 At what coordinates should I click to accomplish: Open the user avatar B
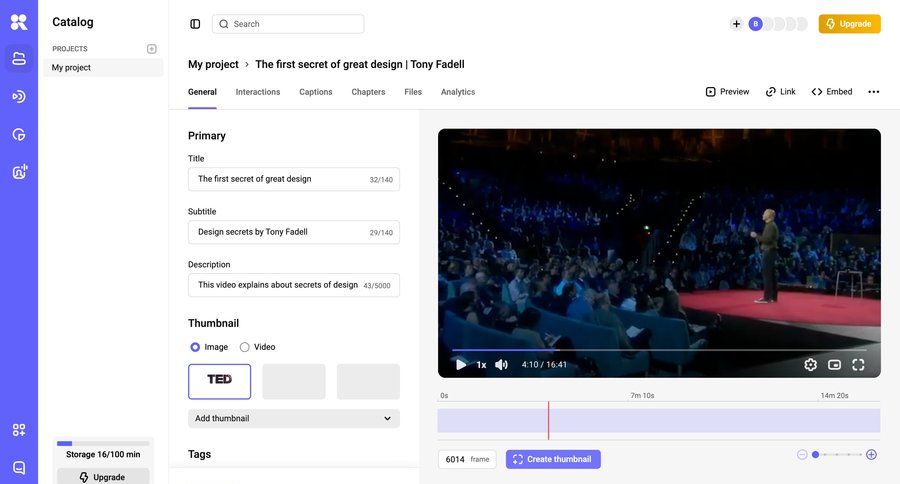point(755,24)
